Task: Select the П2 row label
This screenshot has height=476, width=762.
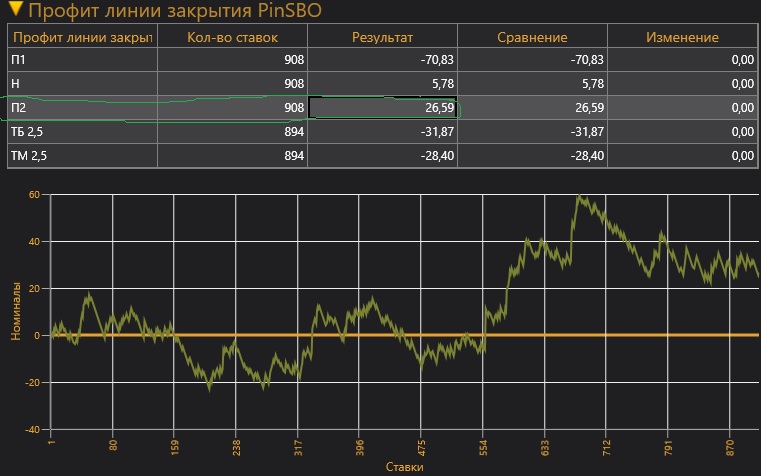Action: (20, 107)
